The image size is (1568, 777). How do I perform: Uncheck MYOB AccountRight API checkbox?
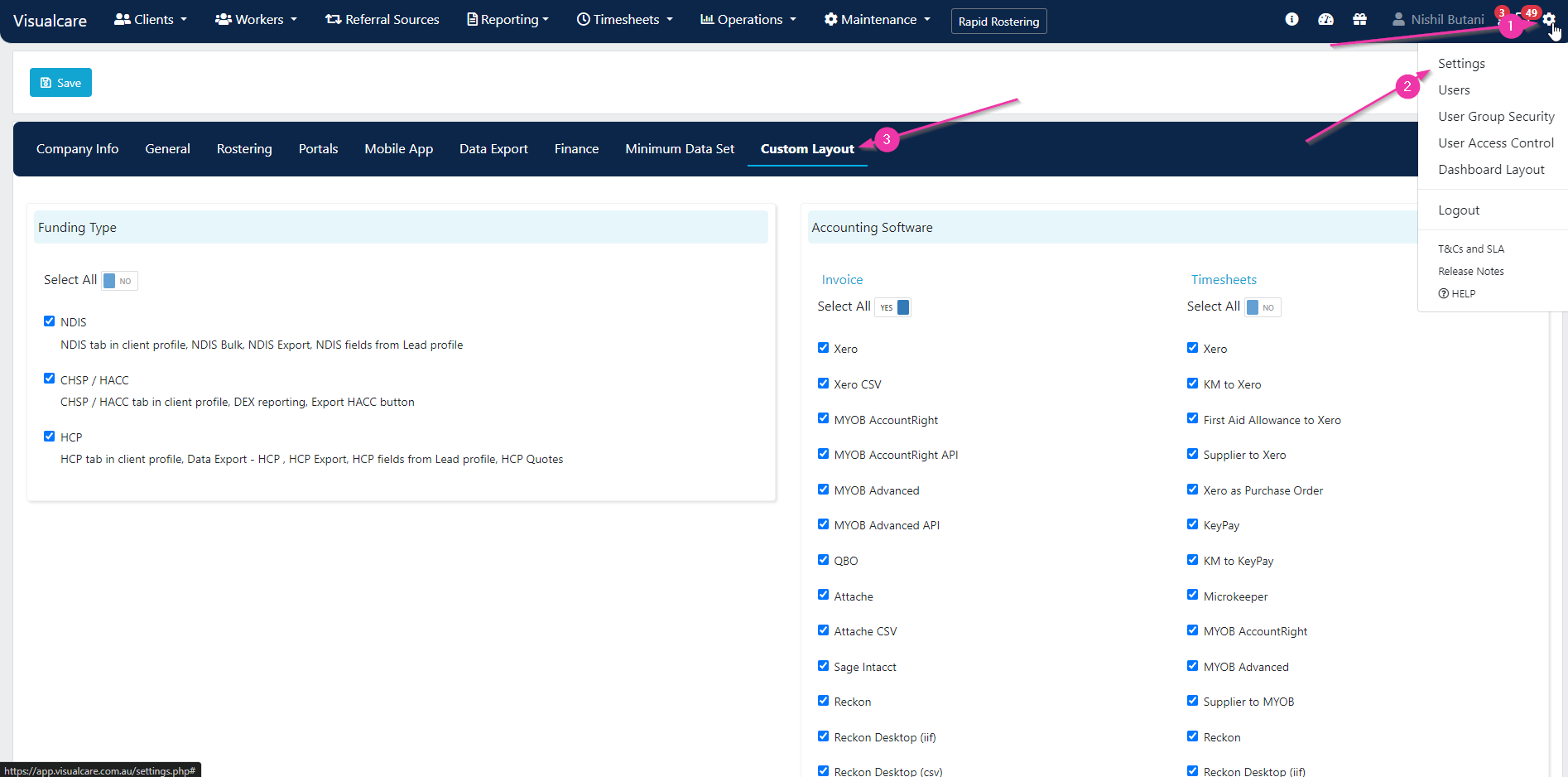point(823,454)
